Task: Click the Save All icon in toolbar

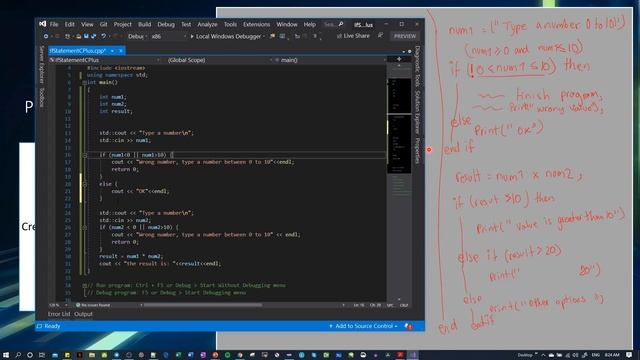Action: point(93,36)
